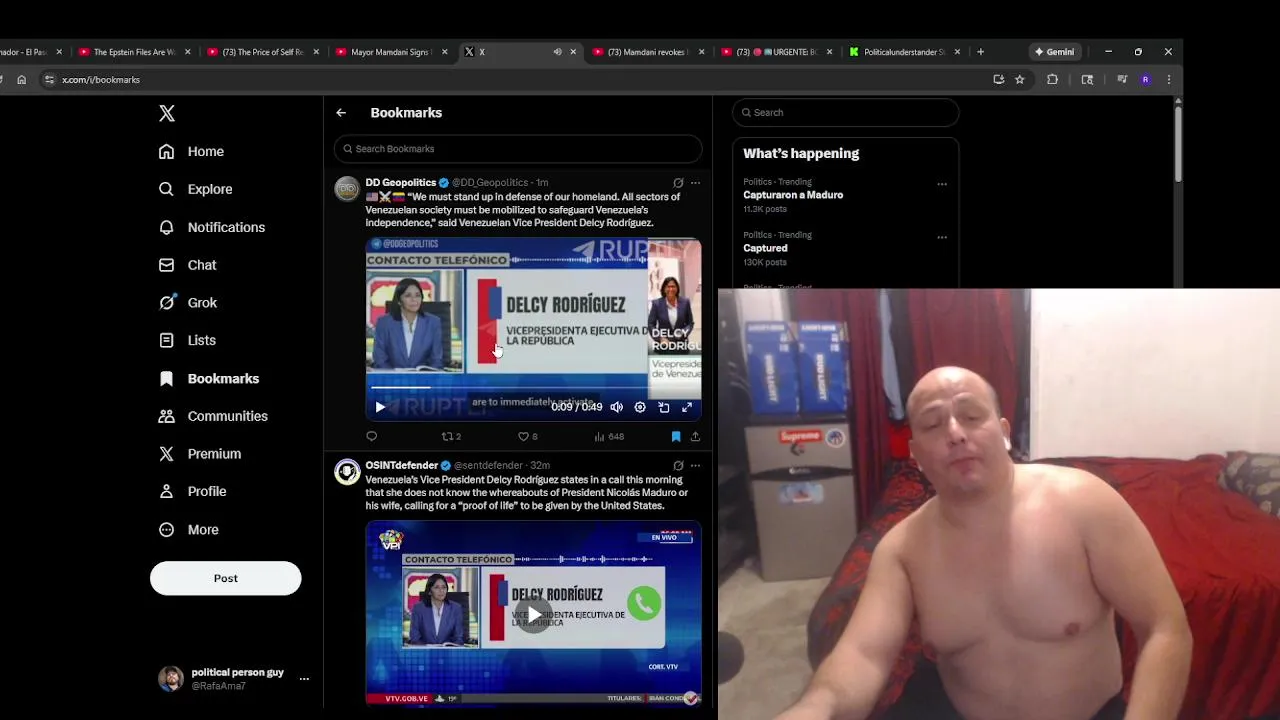Click the political person guy avatar
1280x720 pixels.
pos(171,679)
